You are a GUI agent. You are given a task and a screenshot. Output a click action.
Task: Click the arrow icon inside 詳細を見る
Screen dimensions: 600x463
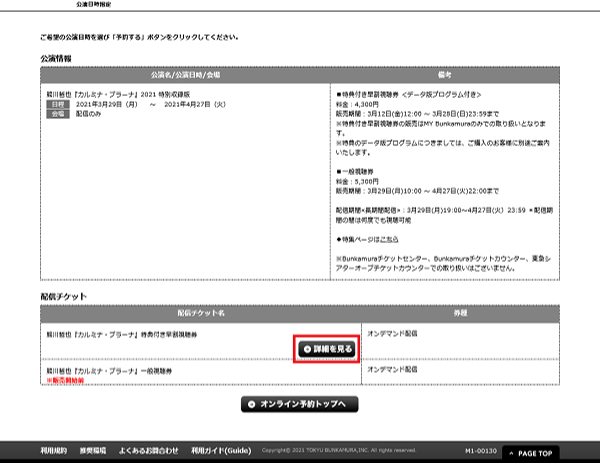(306, 348)
